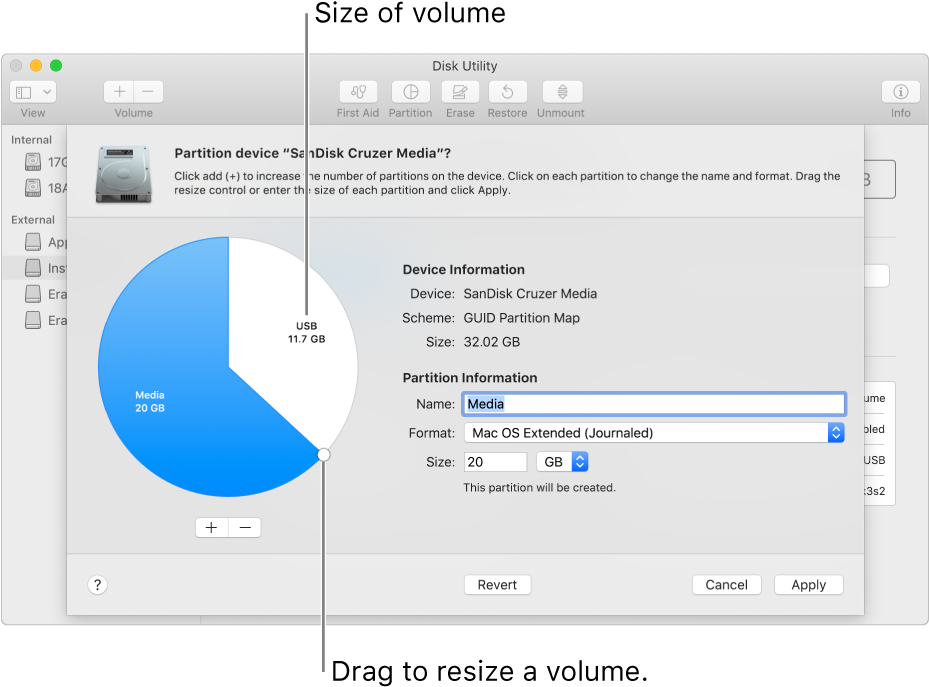
Task: Click the Help question mark button
Action: click(97, 584)
